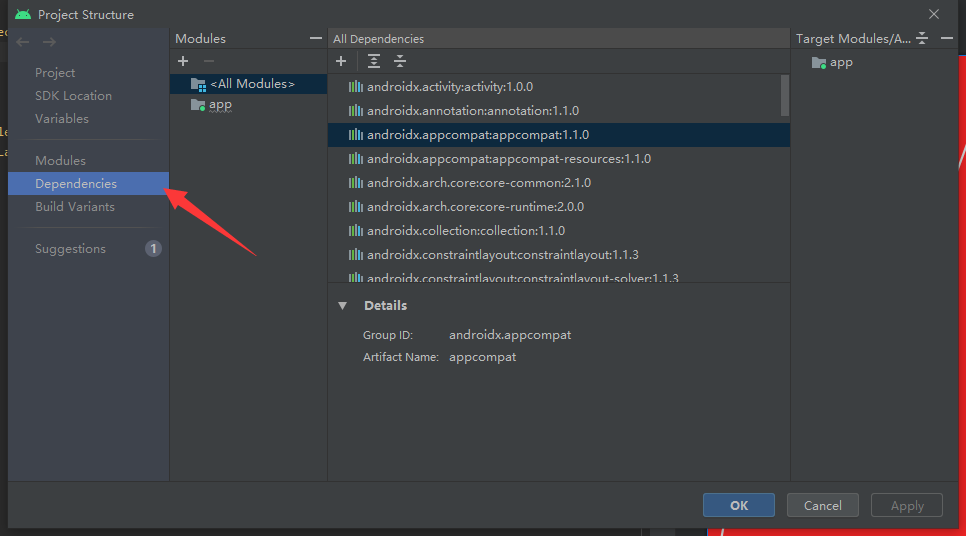Switch to the Modules page
The image size is (966, 536).
click(60, 160)
